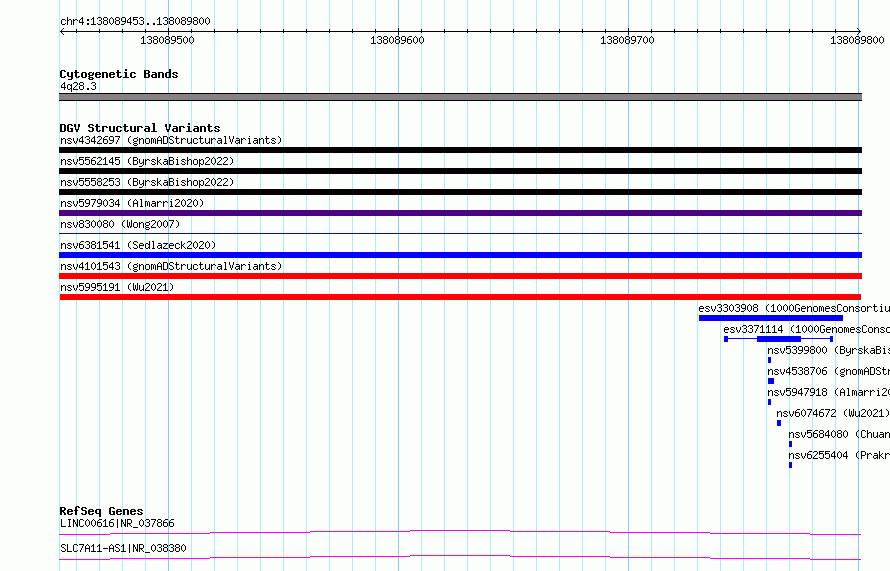Click the nsv5979034 (Almarri2020) label
This screenshot has height=571, width=890.
tap(132, 203)
